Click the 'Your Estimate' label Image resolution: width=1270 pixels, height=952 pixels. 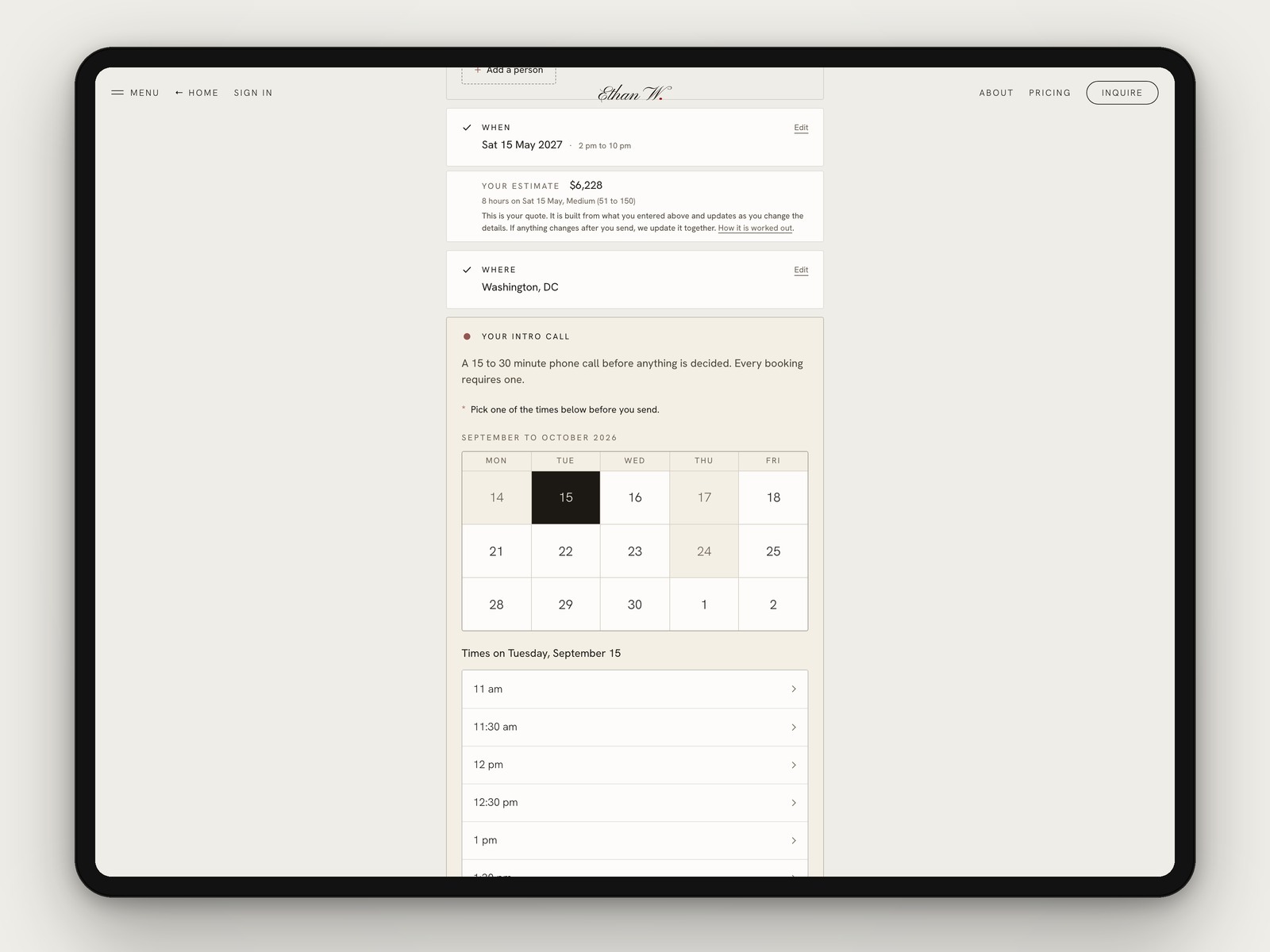pyautogui.click(x=521, y=186)
